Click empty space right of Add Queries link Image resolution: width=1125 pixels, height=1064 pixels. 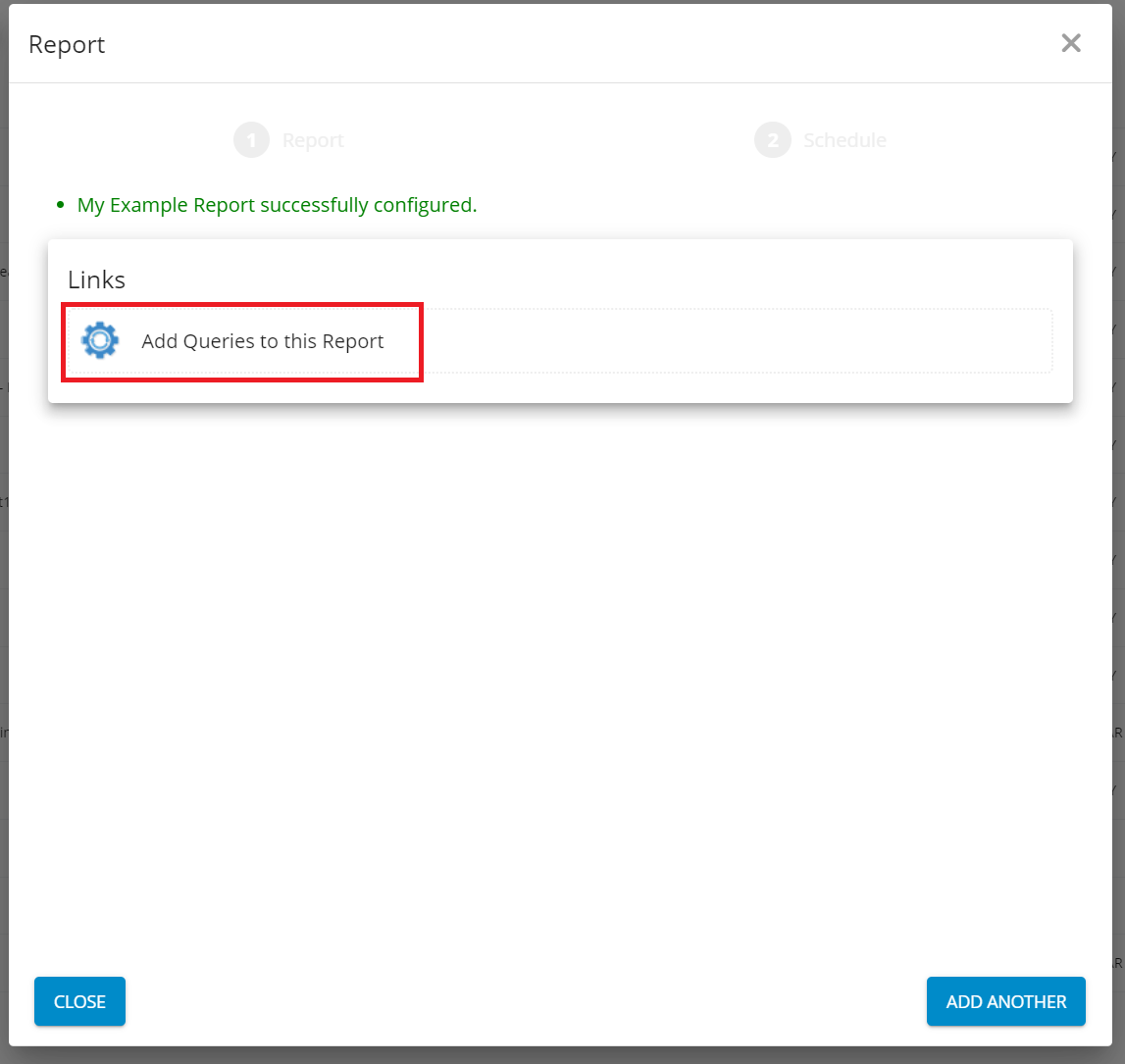736,341
